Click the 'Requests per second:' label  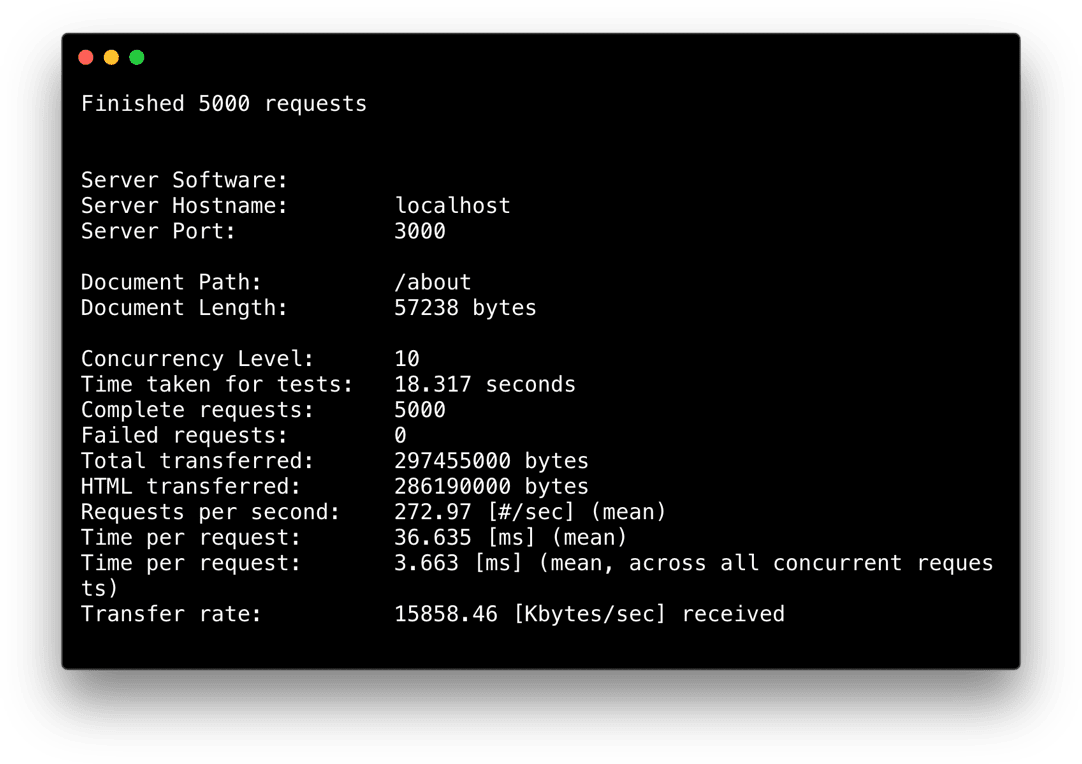point(210,512)
